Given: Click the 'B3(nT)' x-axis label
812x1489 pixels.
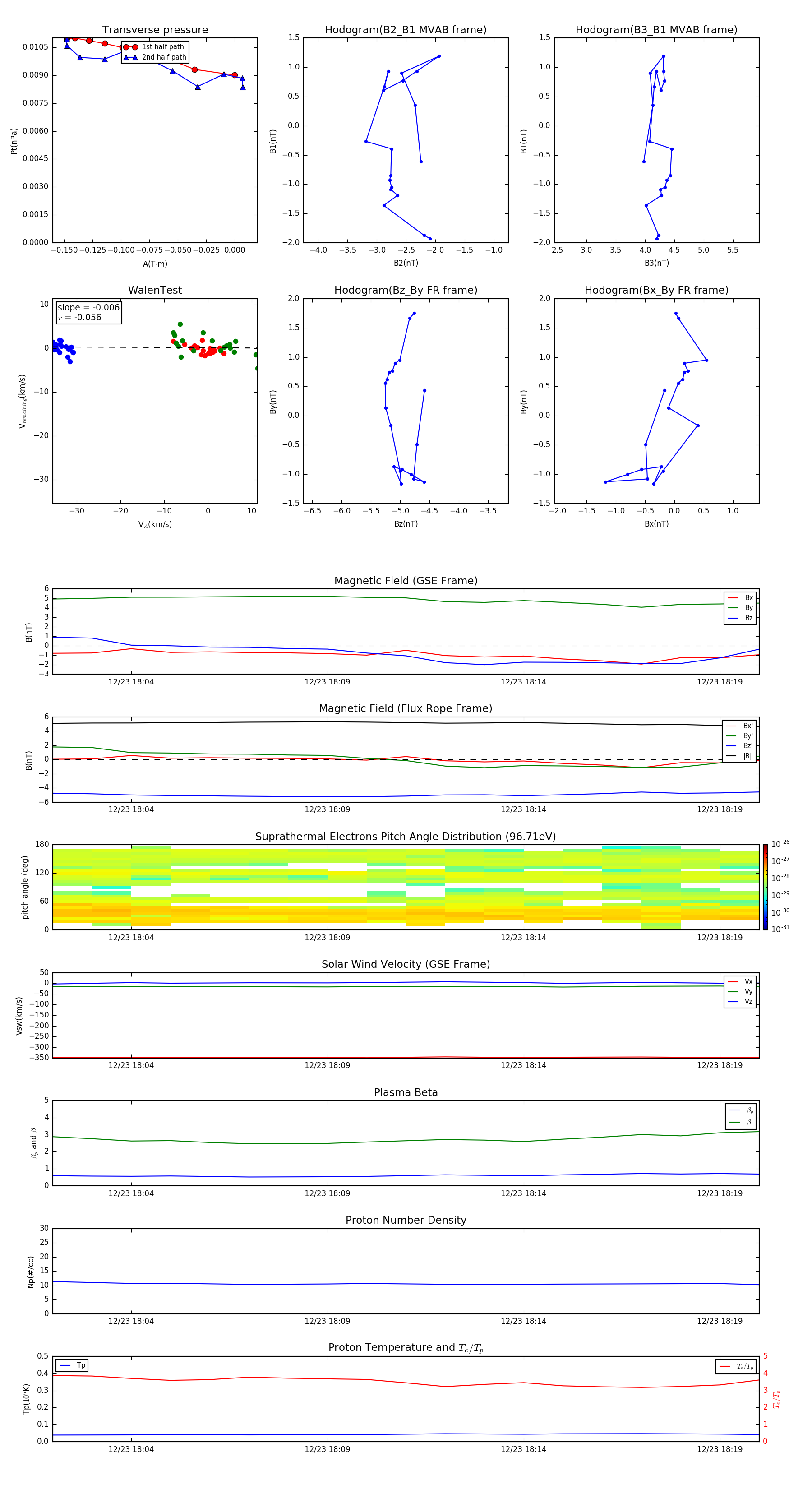Looking at the screenshot, I should (x=656, y=263).
